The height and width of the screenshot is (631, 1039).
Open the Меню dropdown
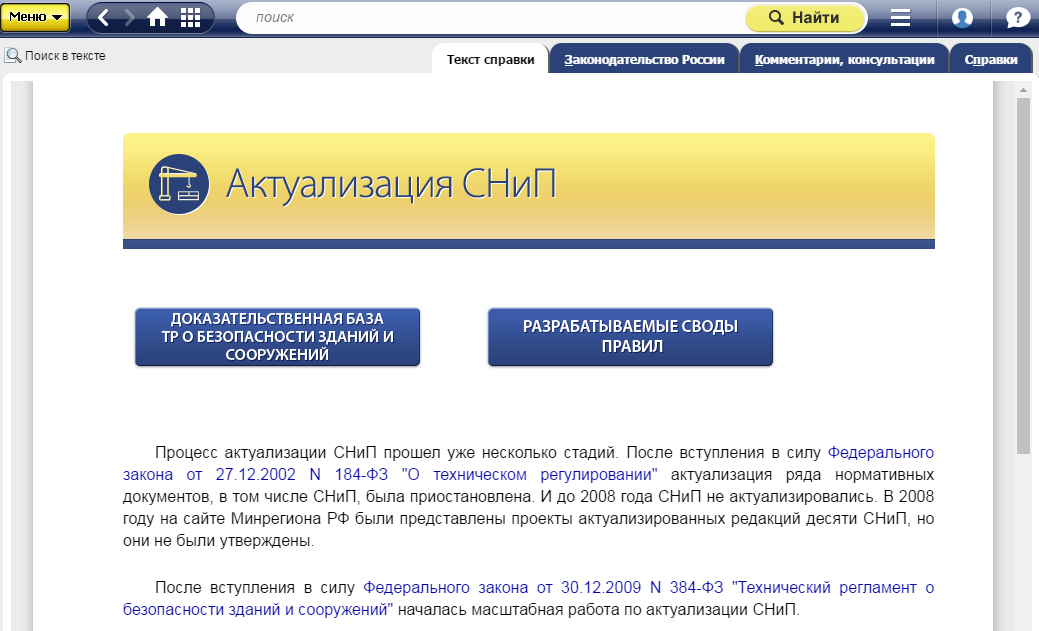click(35, 17)
